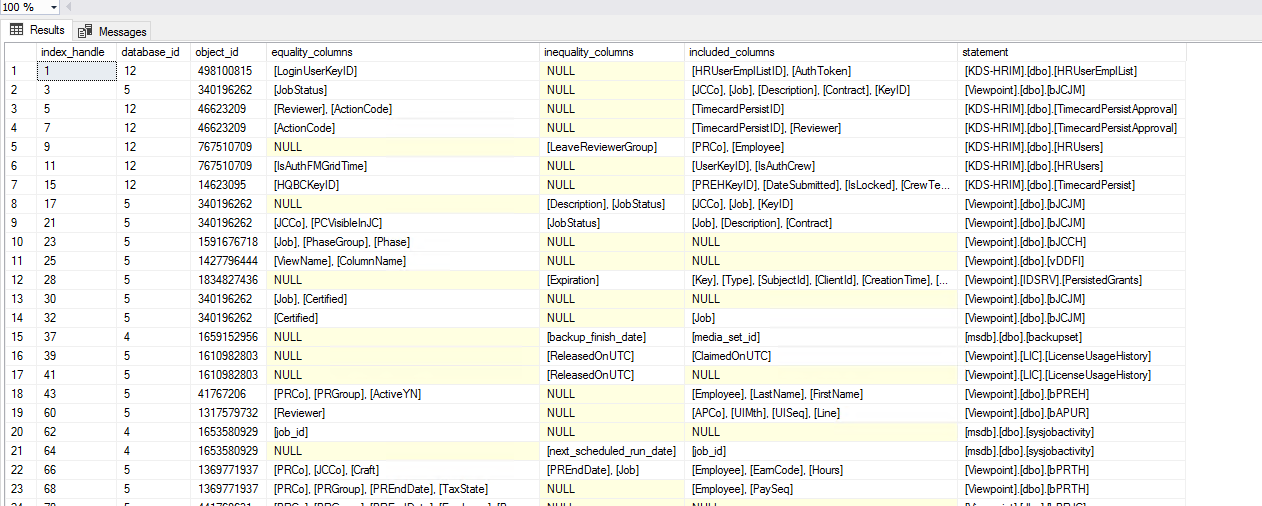The height and width of the screenshot is (506, 1262).
Task: Click the index_handle column header
Action: [x=72, y=52]
